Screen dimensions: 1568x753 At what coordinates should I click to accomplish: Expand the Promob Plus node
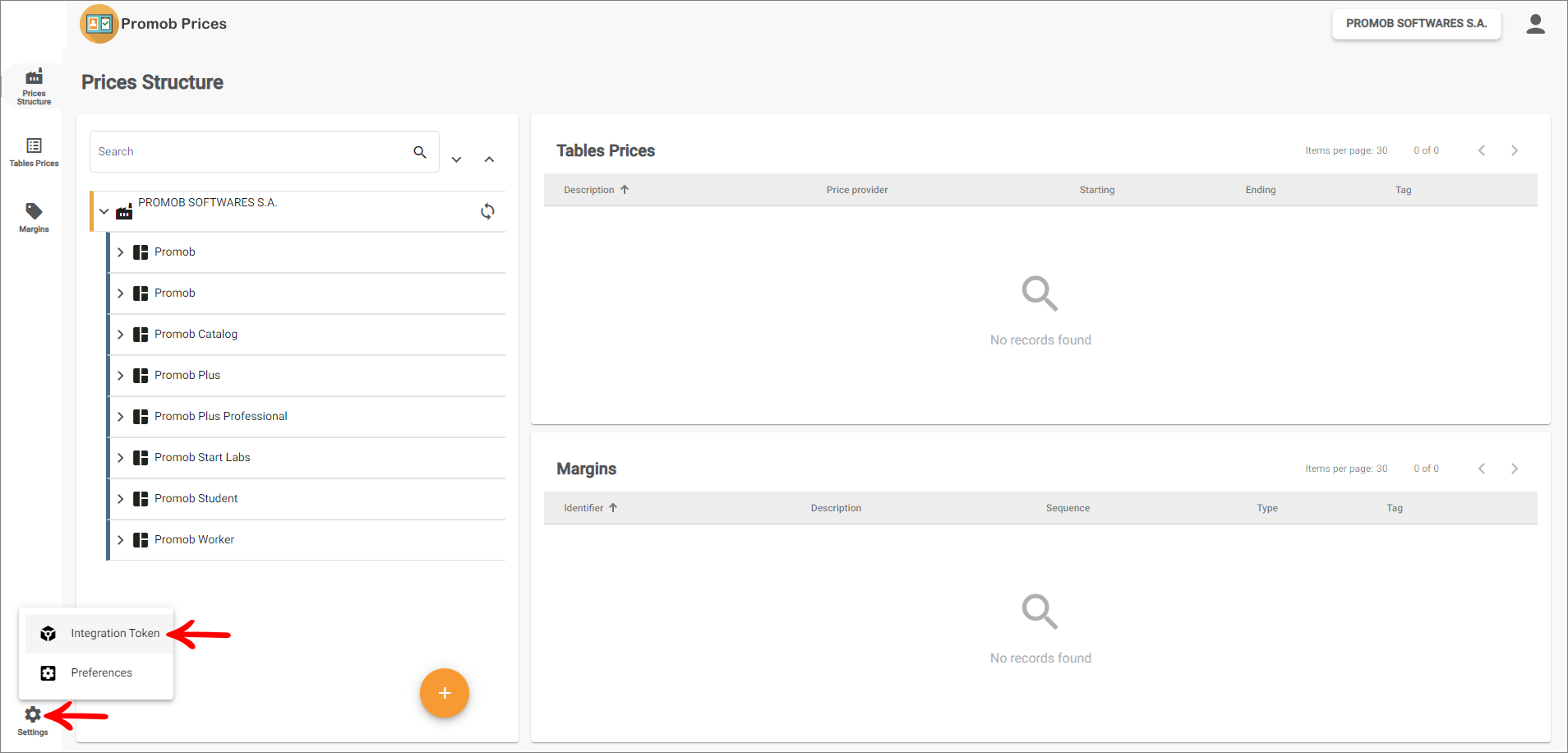tap(121, 376)
